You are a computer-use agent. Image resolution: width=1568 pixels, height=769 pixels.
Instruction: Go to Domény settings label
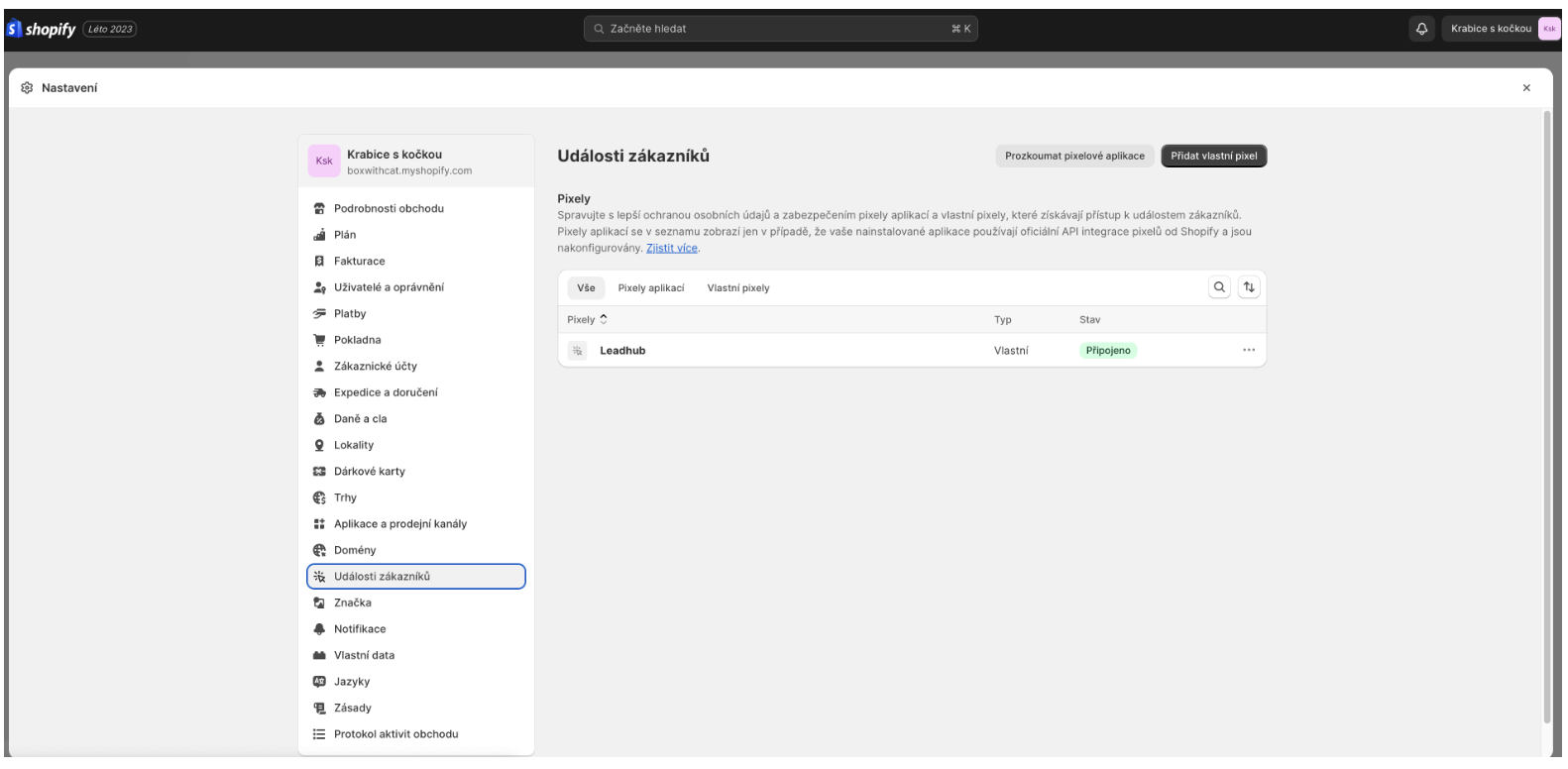pos(355,550)
